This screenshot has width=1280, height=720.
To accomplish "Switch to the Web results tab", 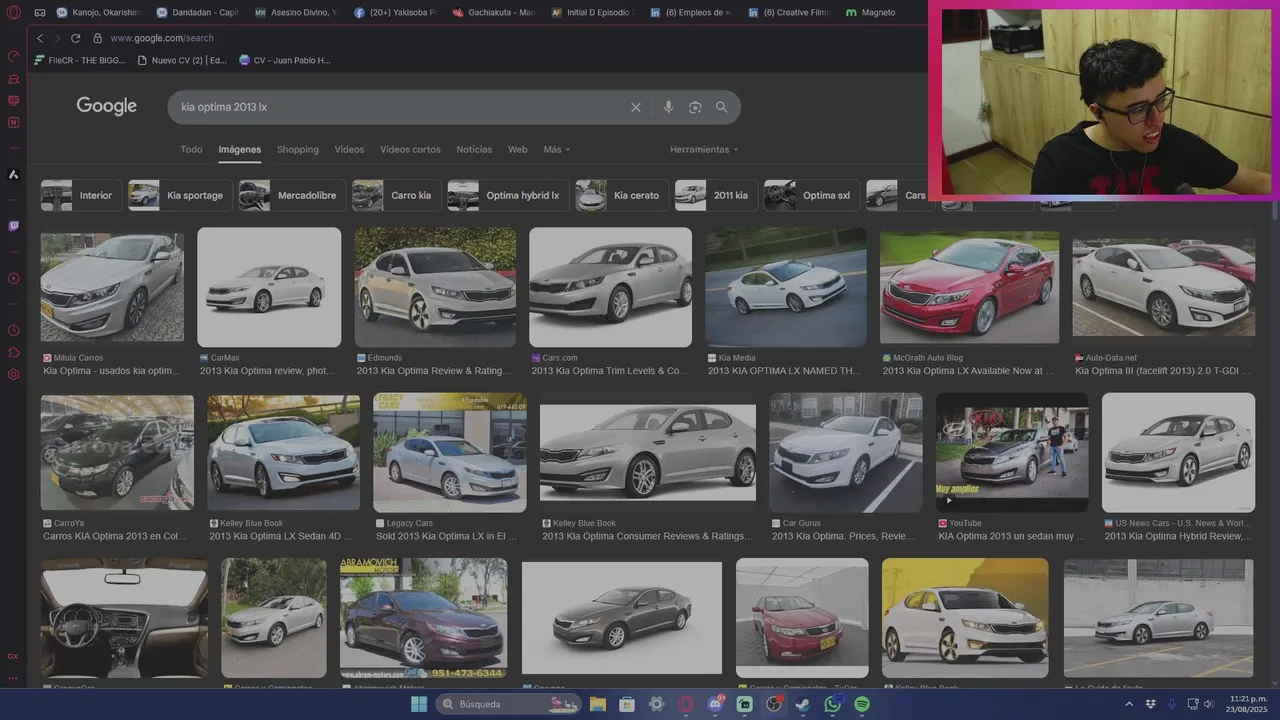I will pyautogui.click(x=517, y=149).
